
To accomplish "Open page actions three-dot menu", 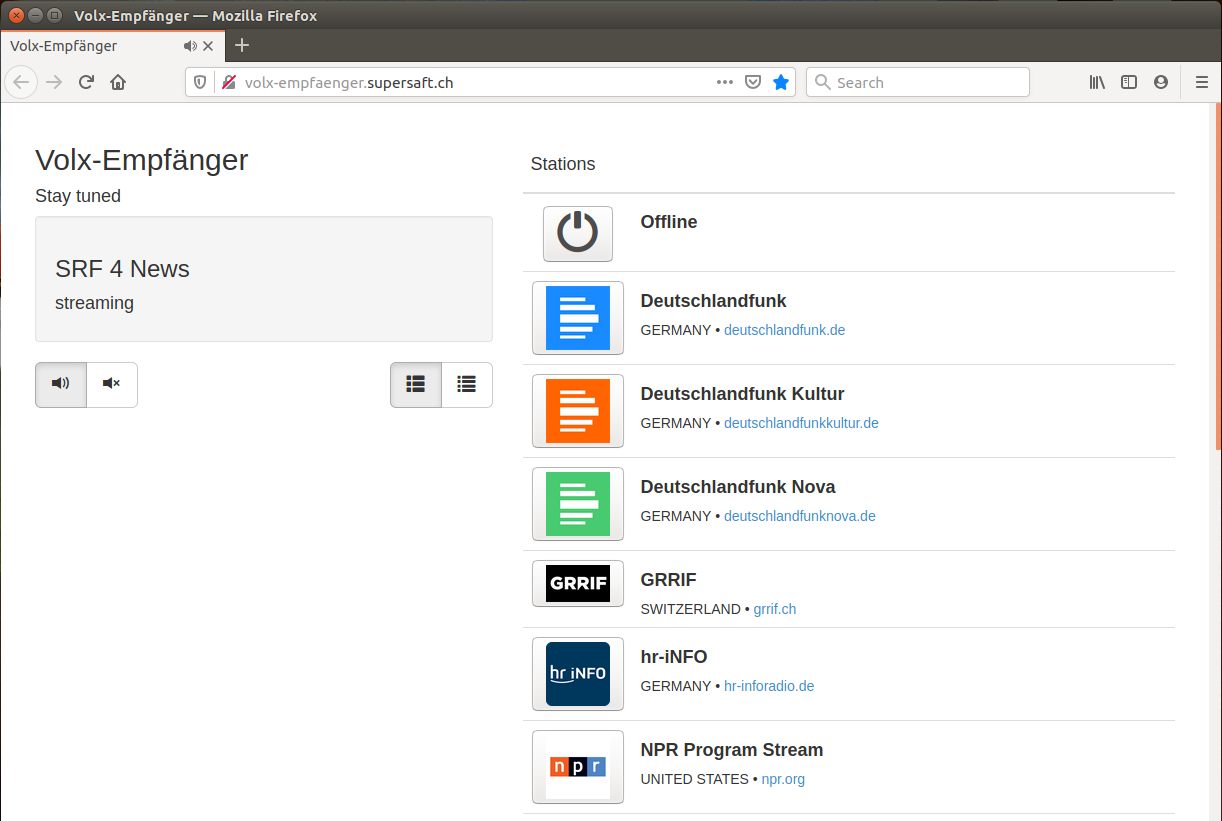I will (725, 83).
